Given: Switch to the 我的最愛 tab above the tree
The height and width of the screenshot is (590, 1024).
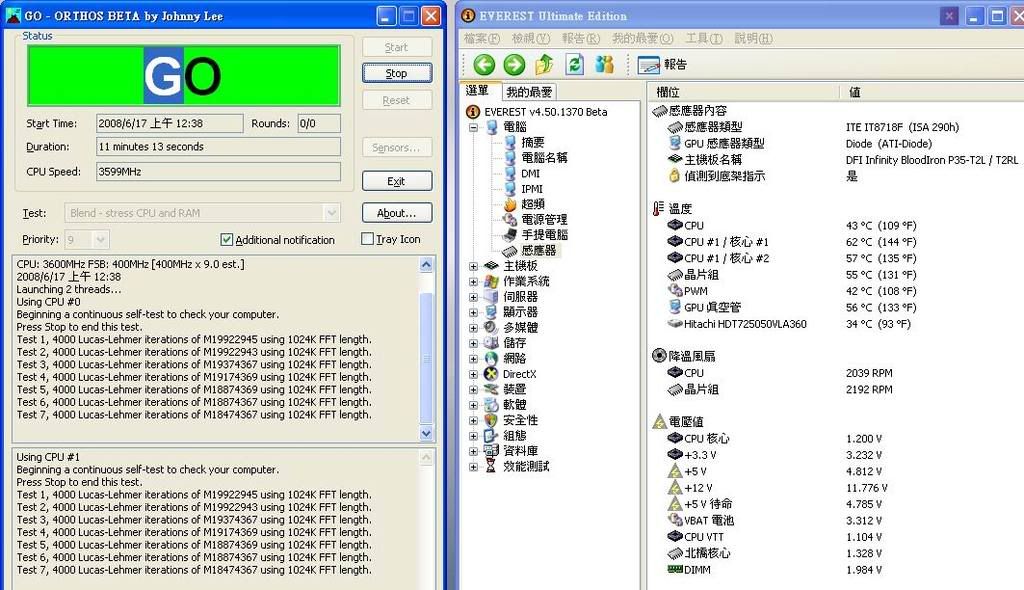Looking at the screenshot, I should point(530,92).
